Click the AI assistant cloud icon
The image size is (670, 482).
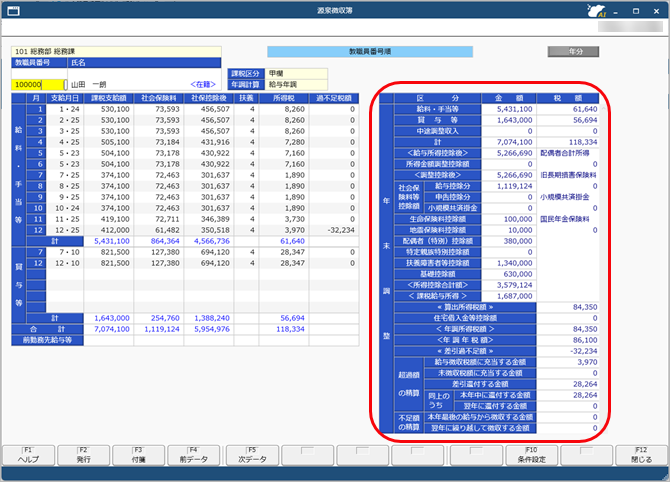click(x=596, y=11)
